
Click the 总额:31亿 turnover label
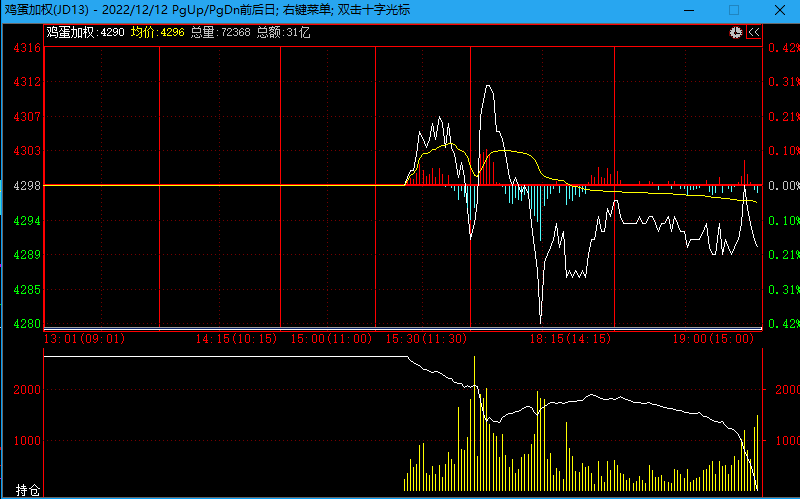click(283, 32)
